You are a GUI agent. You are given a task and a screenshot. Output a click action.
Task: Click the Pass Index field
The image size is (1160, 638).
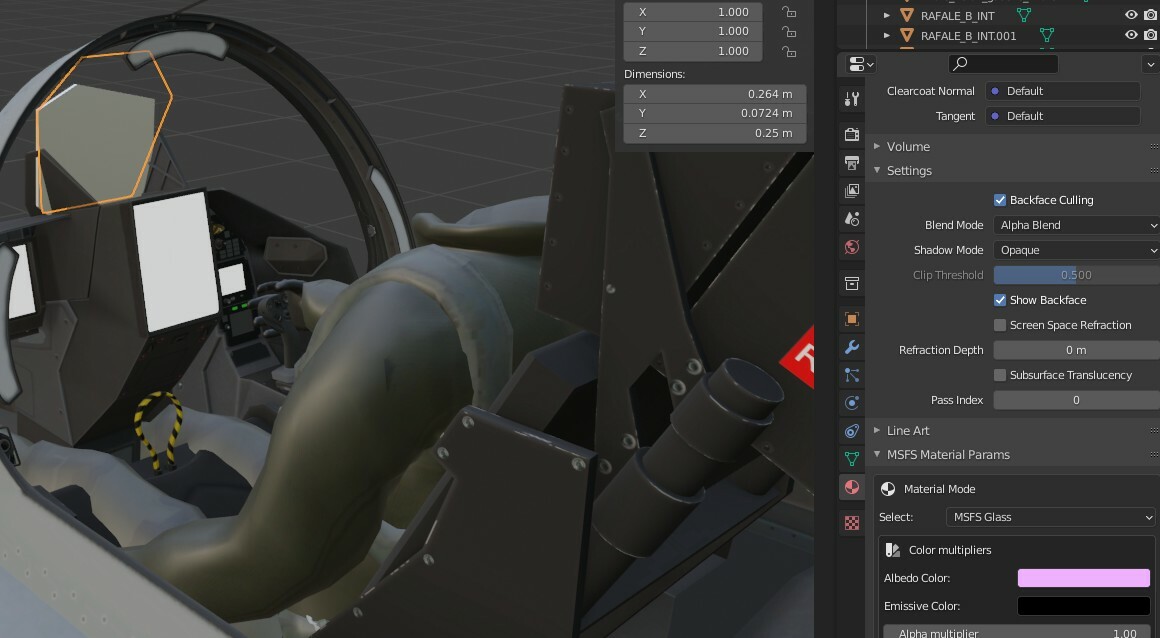pyautogui.click(x=1076, y=400)
